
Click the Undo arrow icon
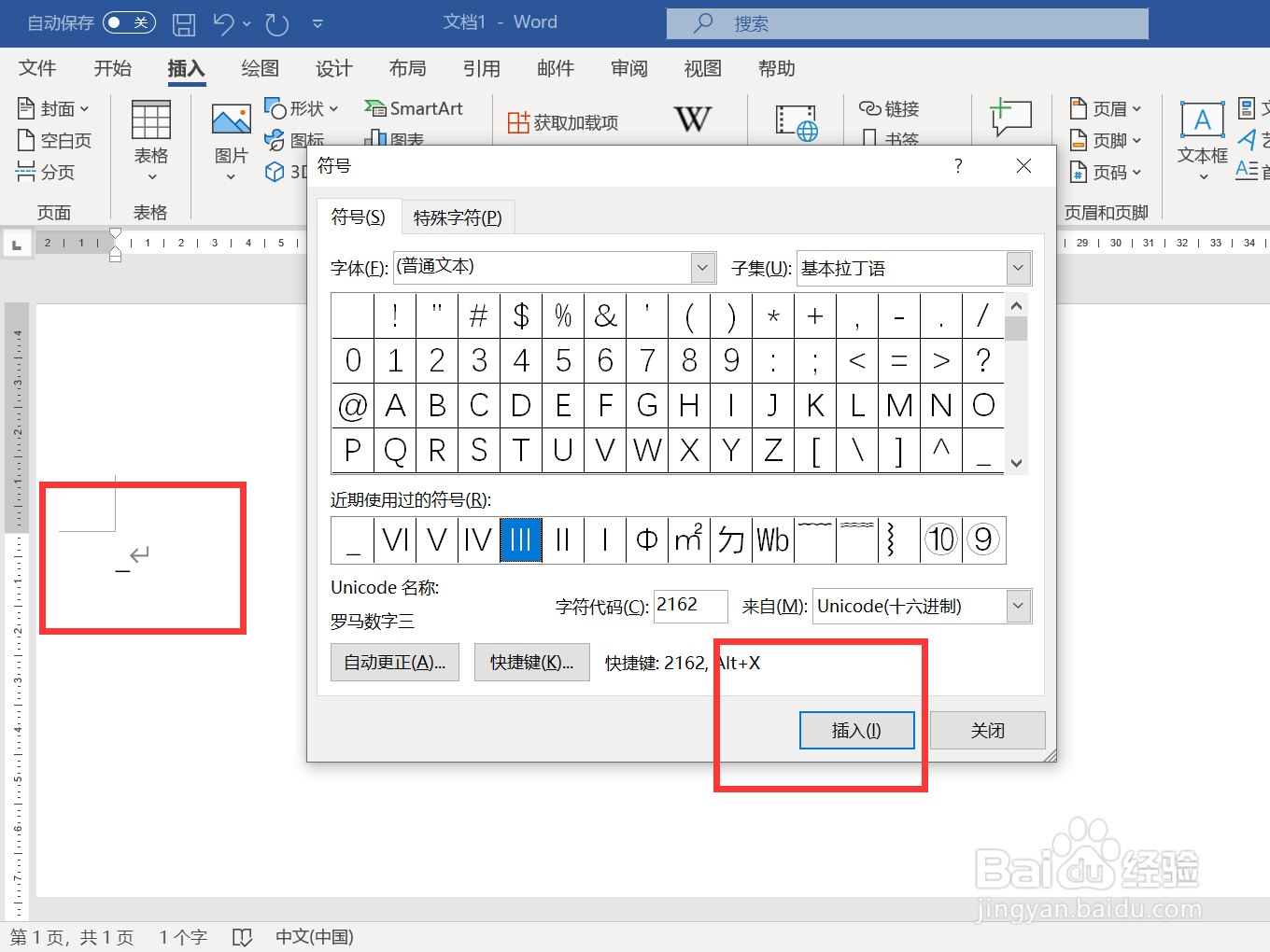point(223,23)
